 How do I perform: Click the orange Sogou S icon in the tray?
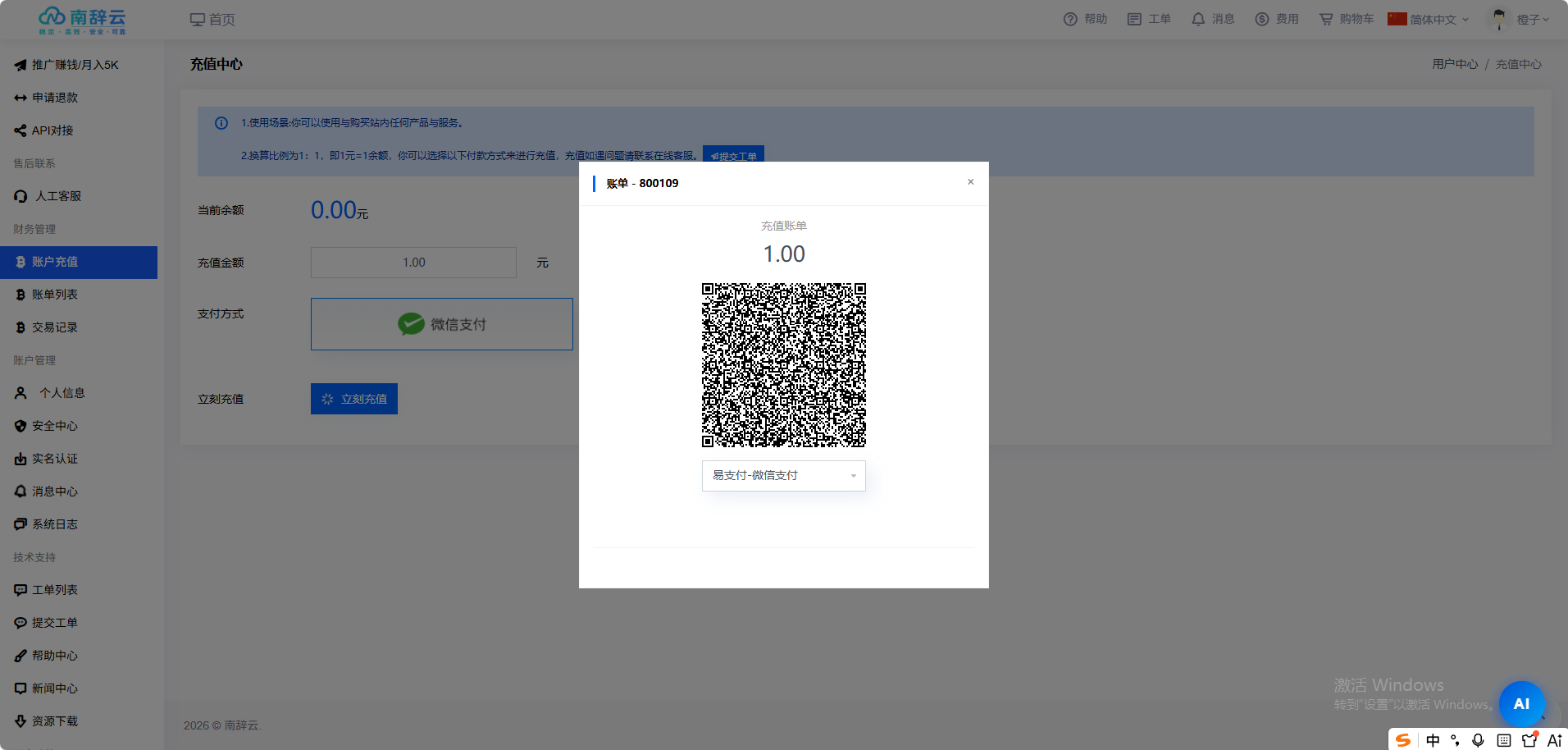click(1403, 740)
